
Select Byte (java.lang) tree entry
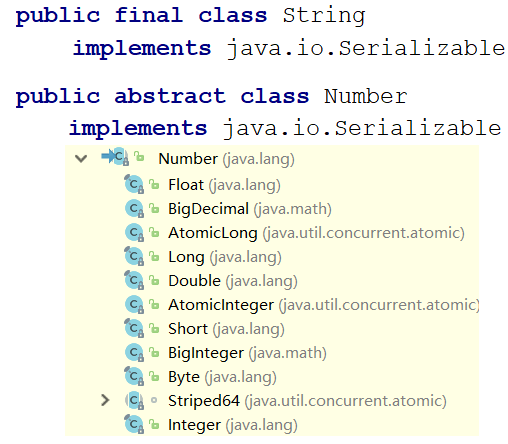[222, 377]
